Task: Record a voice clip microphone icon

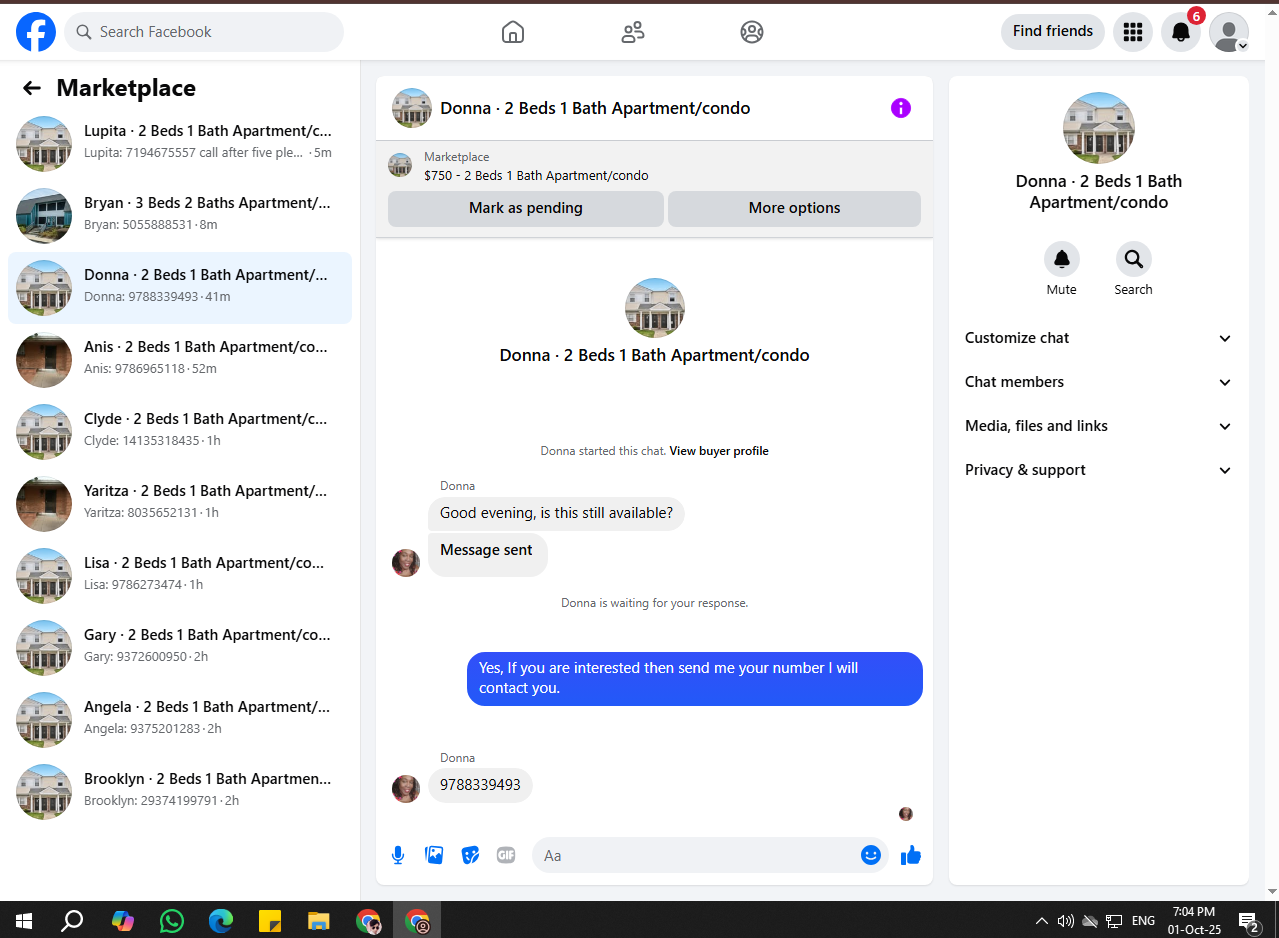Action: pos(398,855)
